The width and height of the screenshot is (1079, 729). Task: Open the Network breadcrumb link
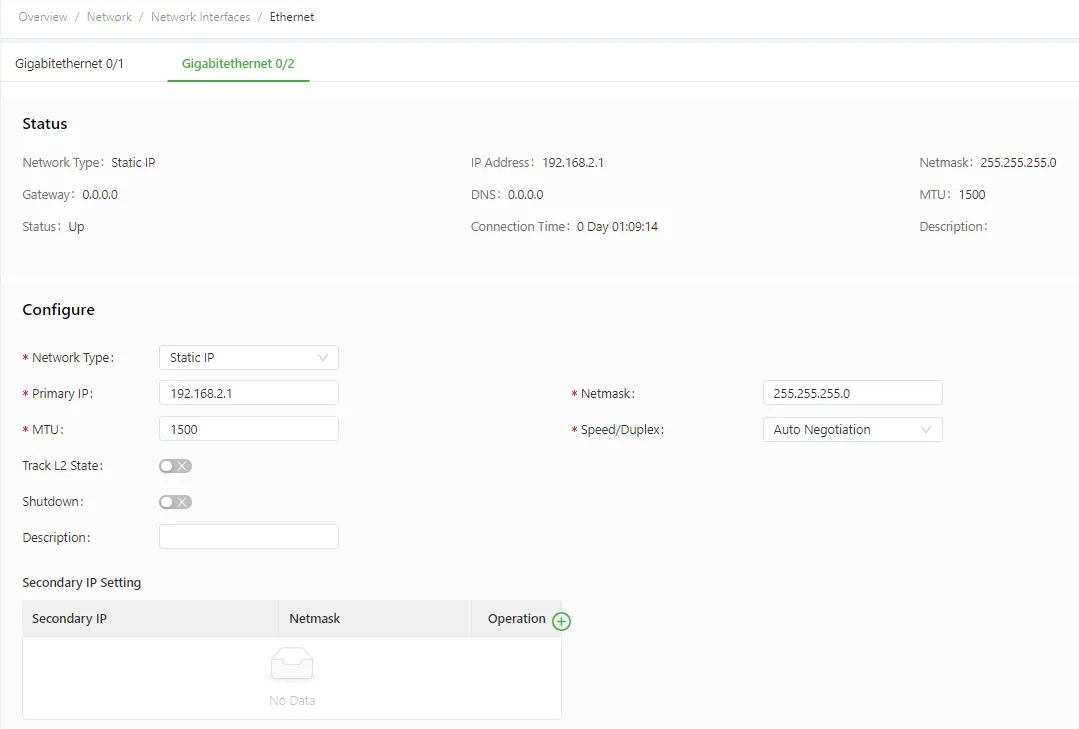109,17
